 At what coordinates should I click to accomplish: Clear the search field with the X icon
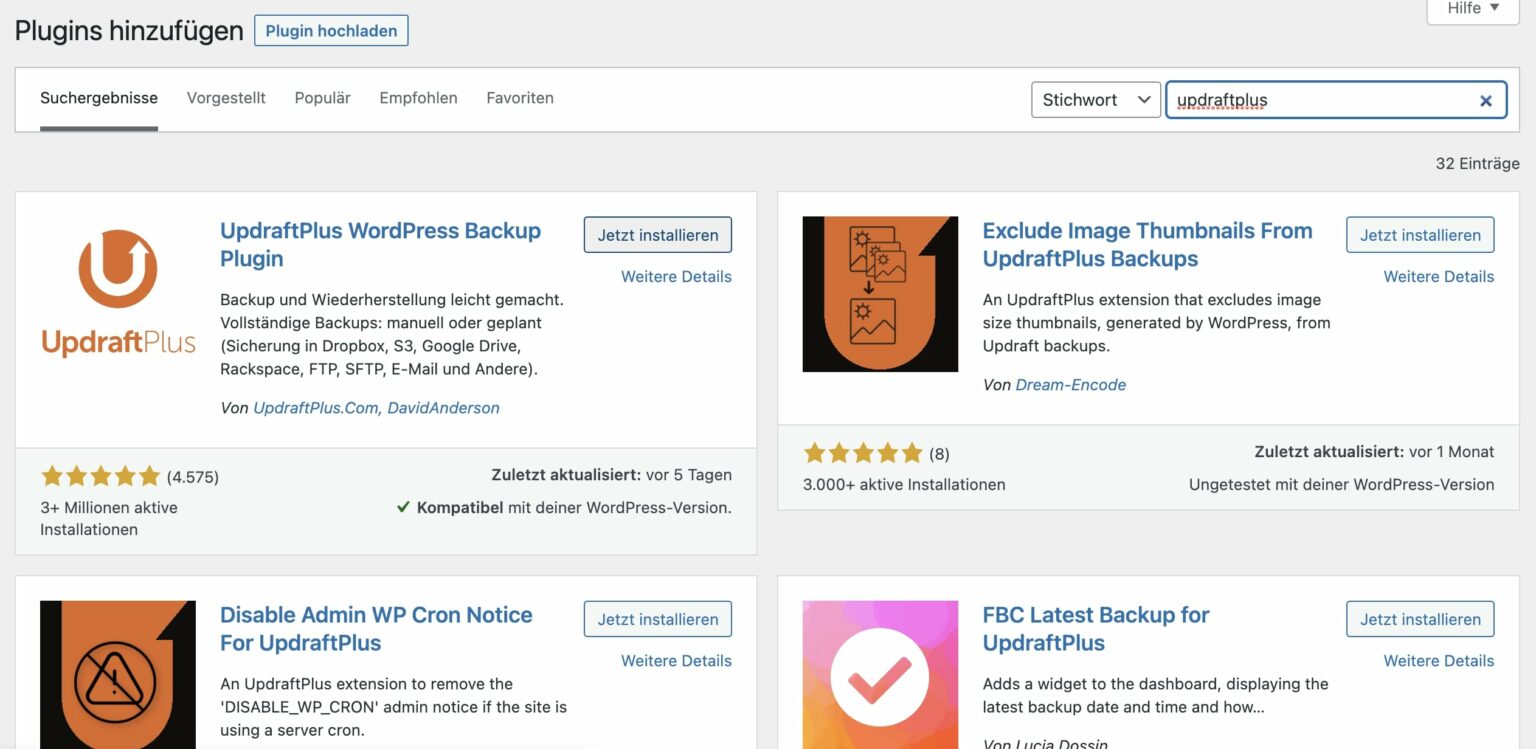pos(1486,100)
